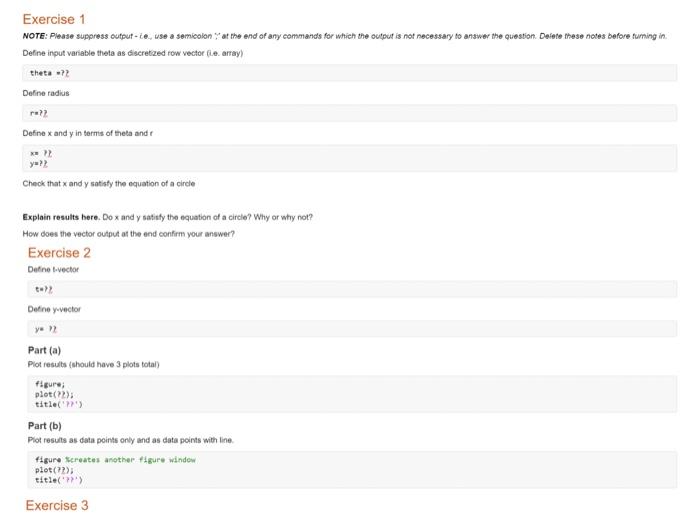The height and width of the screenshot is (519, 700).
Task: Click 'plot(??);' line in Part (a)
Action: [x=54, y=394]
